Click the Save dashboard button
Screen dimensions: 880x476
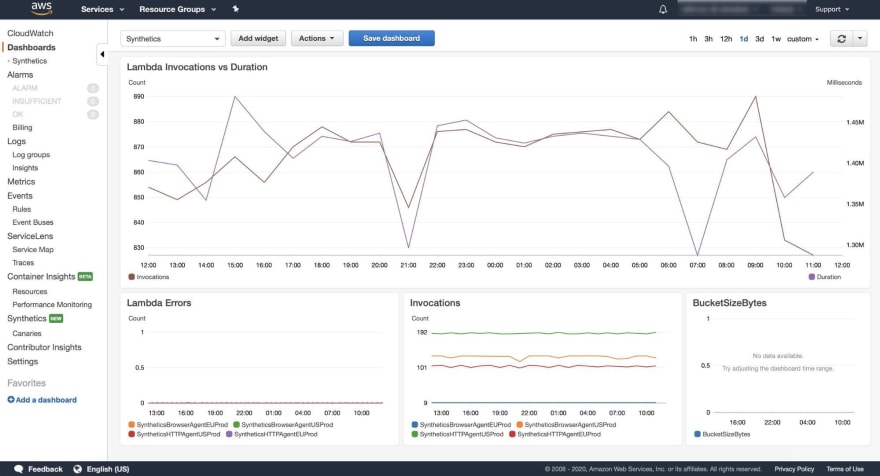click(x=392, y=38)
